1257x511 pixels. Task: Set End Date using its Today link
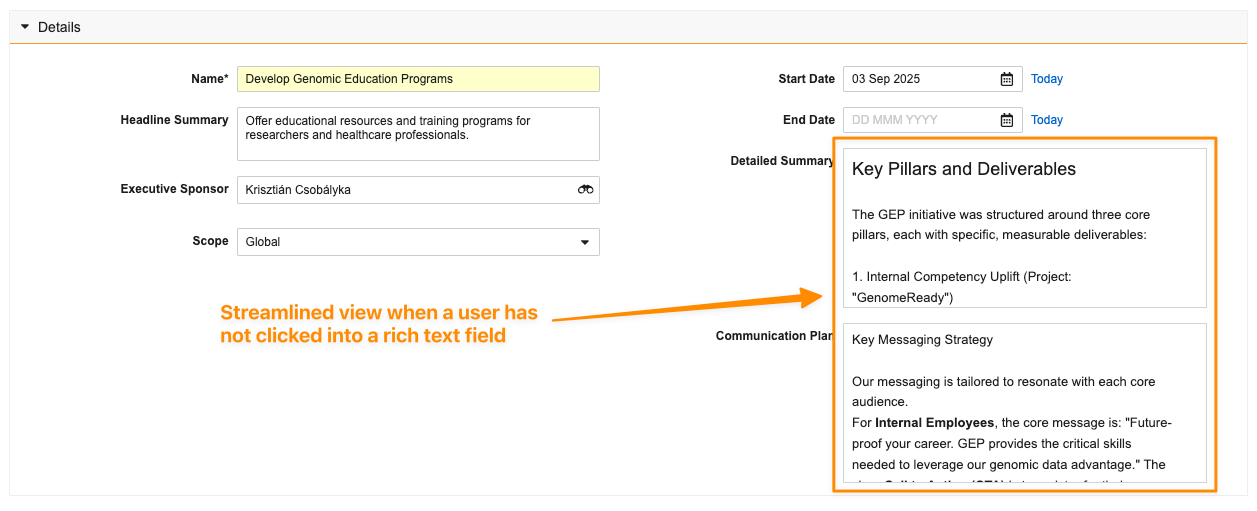[1046, 120]
